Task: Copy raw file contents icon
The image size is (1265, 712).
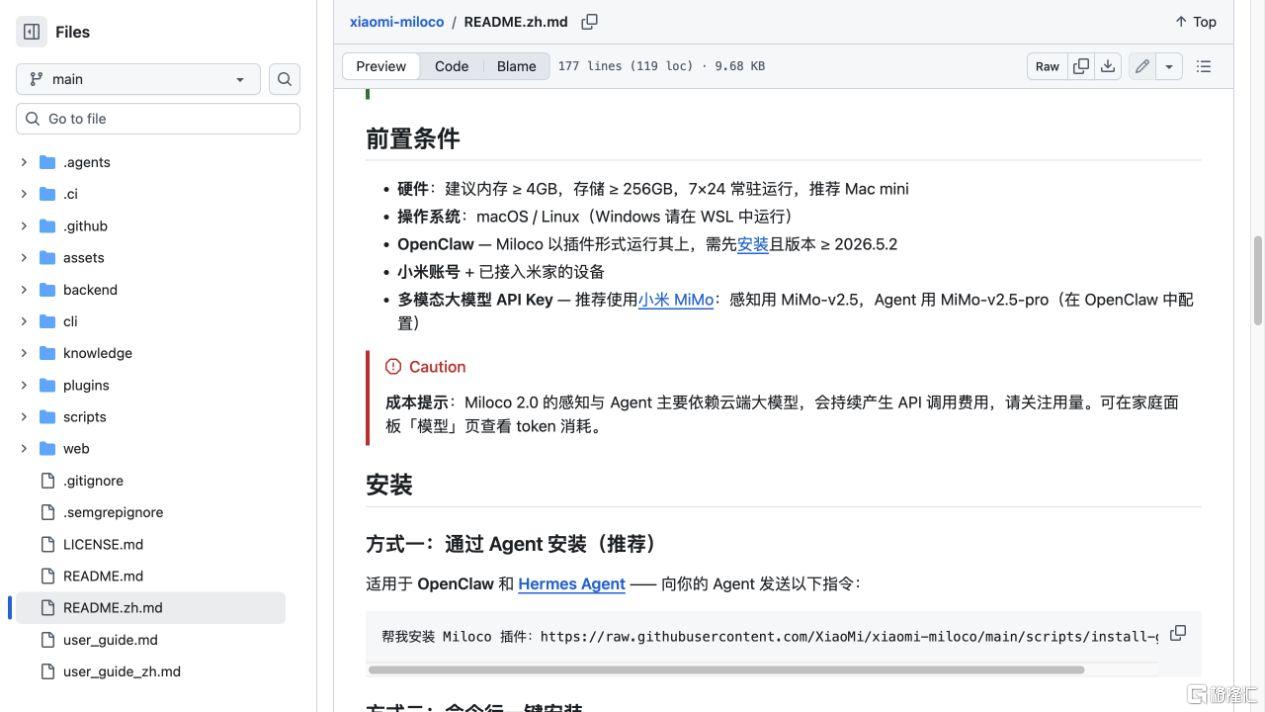Action: pyautogui.click(x=1081, y=66)
